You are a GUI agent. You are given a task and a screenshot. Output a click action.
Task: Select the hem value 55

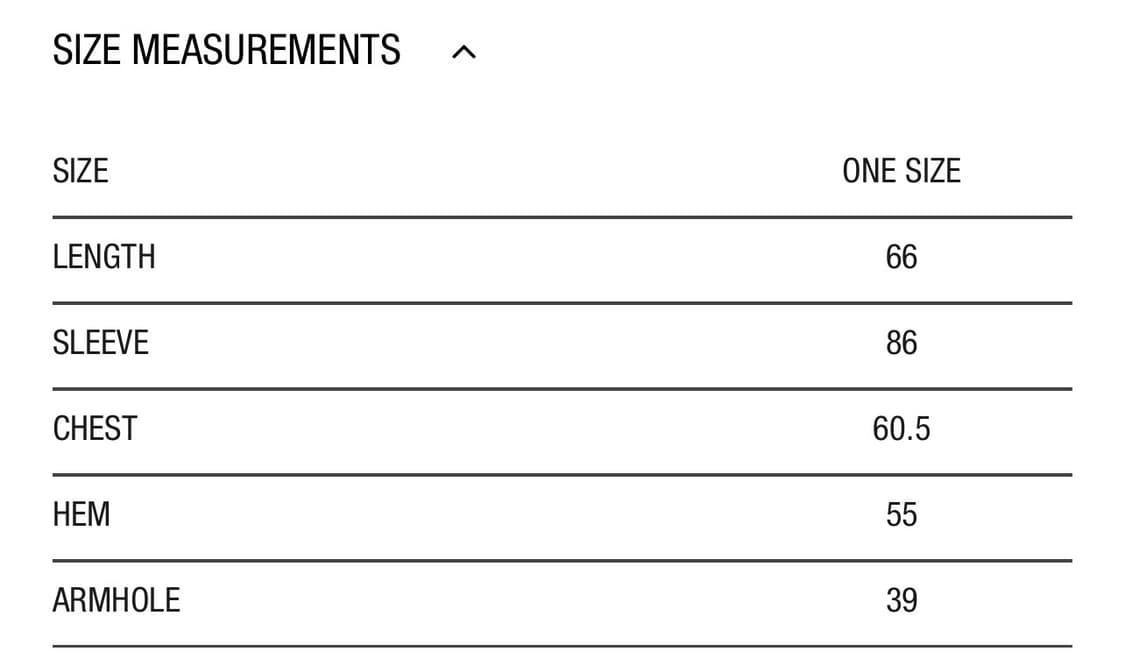[901, 515]
